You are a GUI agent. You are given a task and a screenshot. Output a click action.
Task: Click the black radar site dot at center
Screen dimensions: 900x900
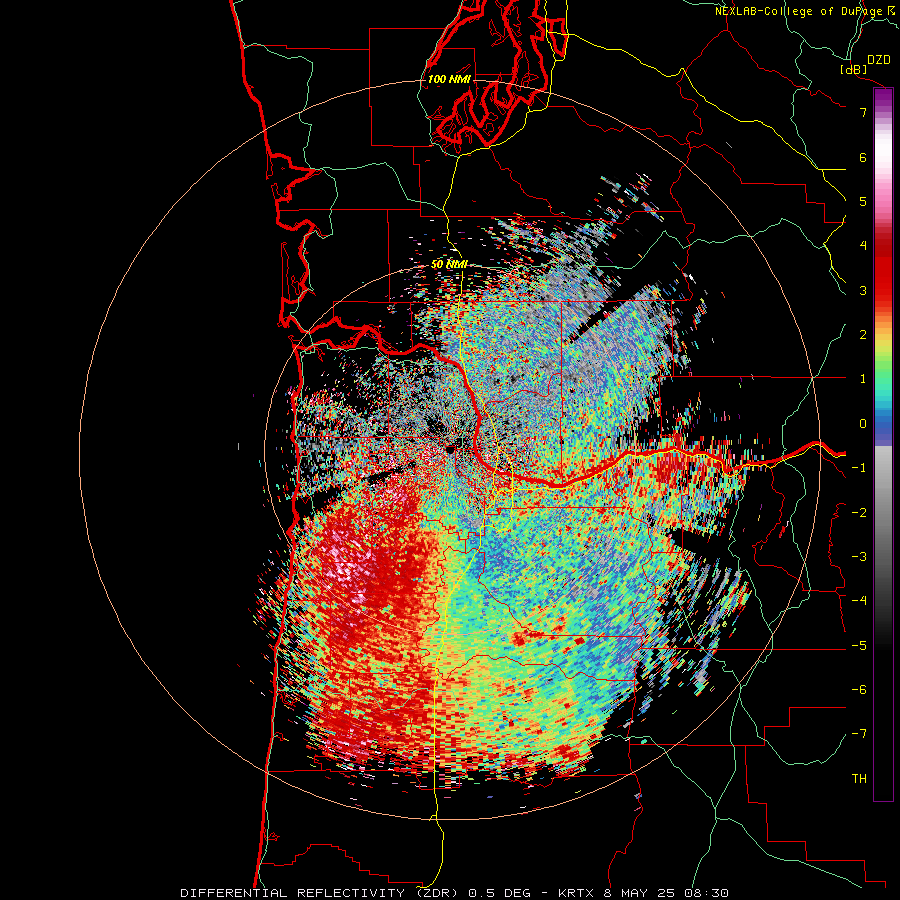[x=450, y=448]
